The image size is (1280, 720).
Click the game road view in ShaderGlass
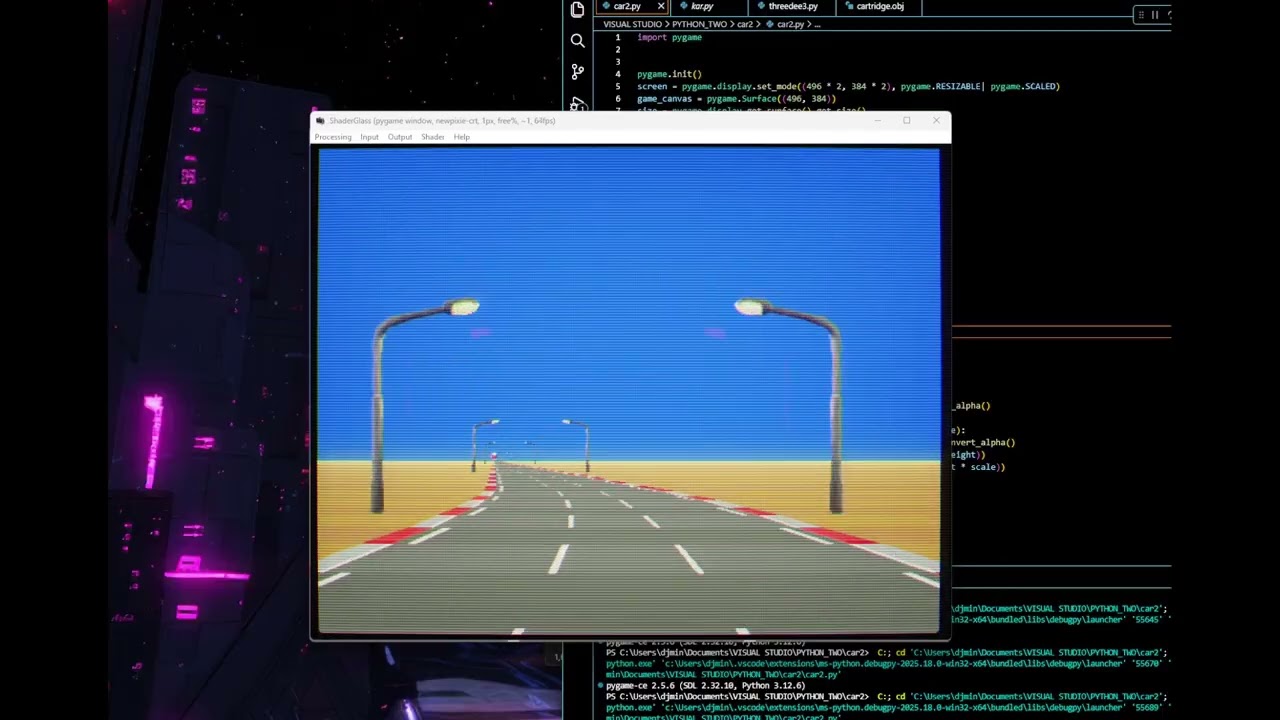(629, 391)
